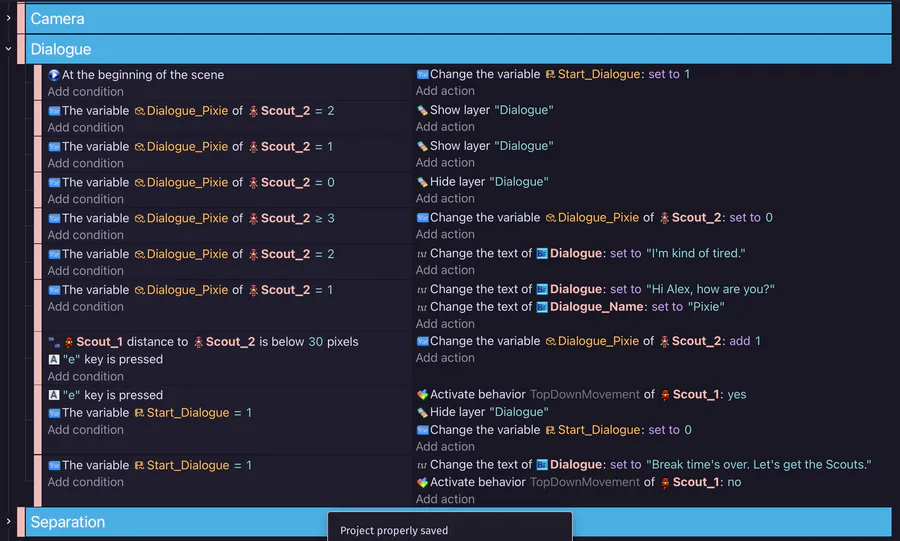The image size is (900, 541).
Task: Select action setting text "Hi Alex, how are you?"
Action: tap(595, 290)
